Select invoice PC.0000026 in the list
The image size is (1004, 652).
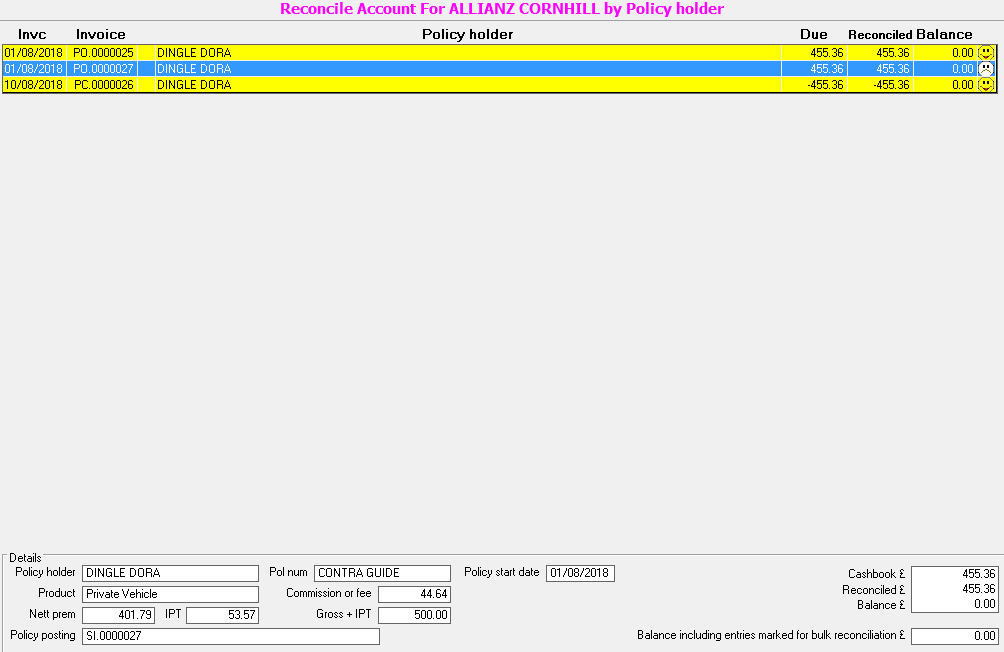point(103,85)
